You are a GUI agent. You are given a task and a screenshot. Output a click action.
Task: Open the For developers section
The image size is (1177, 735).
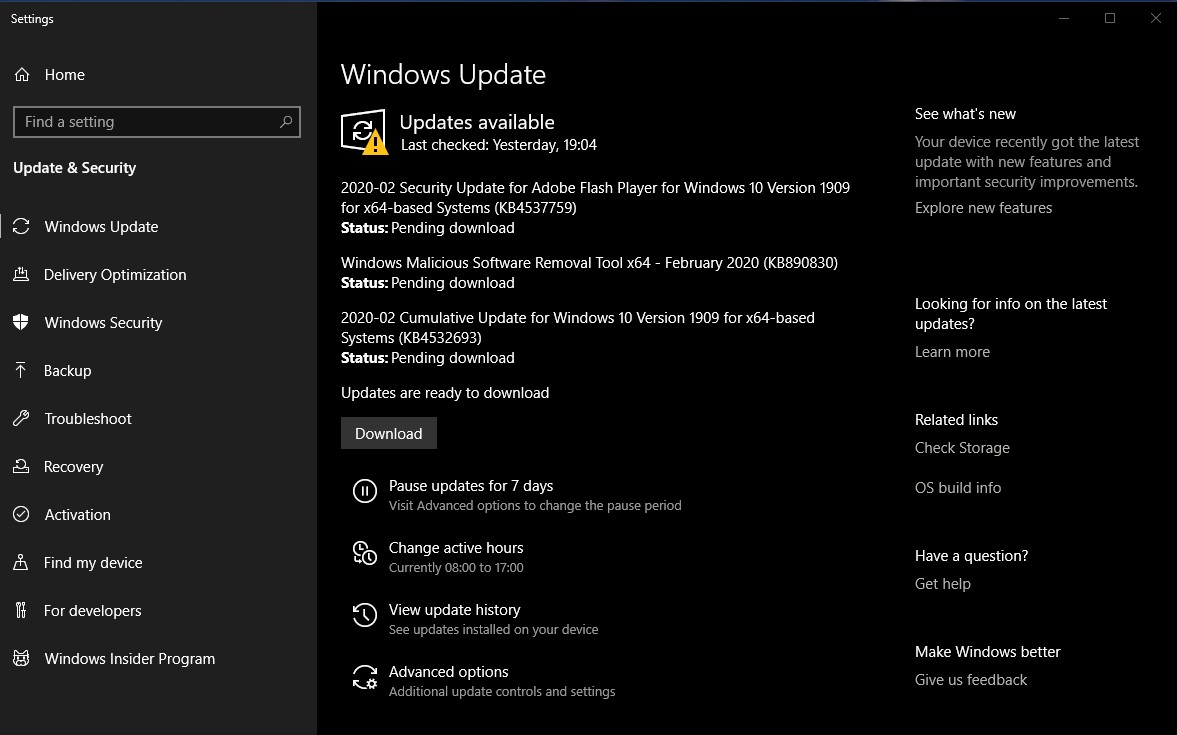(92, 611)
